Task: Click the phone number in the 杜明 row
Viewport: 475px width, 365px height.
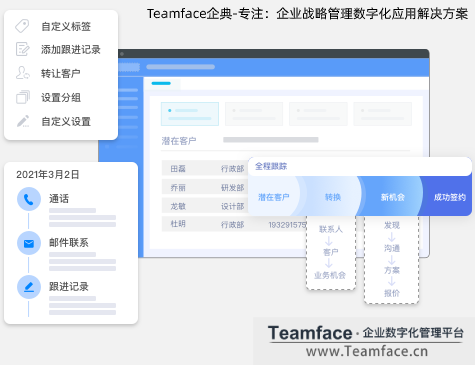Action: (x=287, y=225)
